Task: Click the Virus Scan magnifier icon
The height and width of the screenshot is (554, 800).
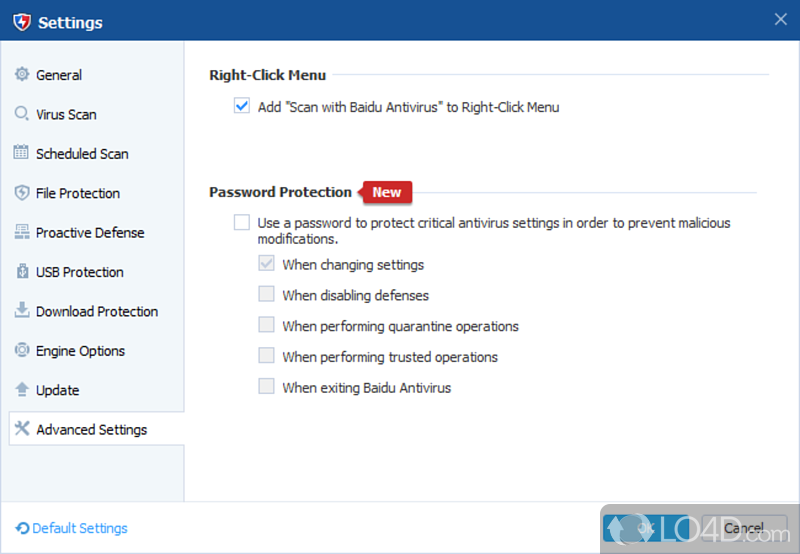Action: pyautogui.click(x=22, y=114)
